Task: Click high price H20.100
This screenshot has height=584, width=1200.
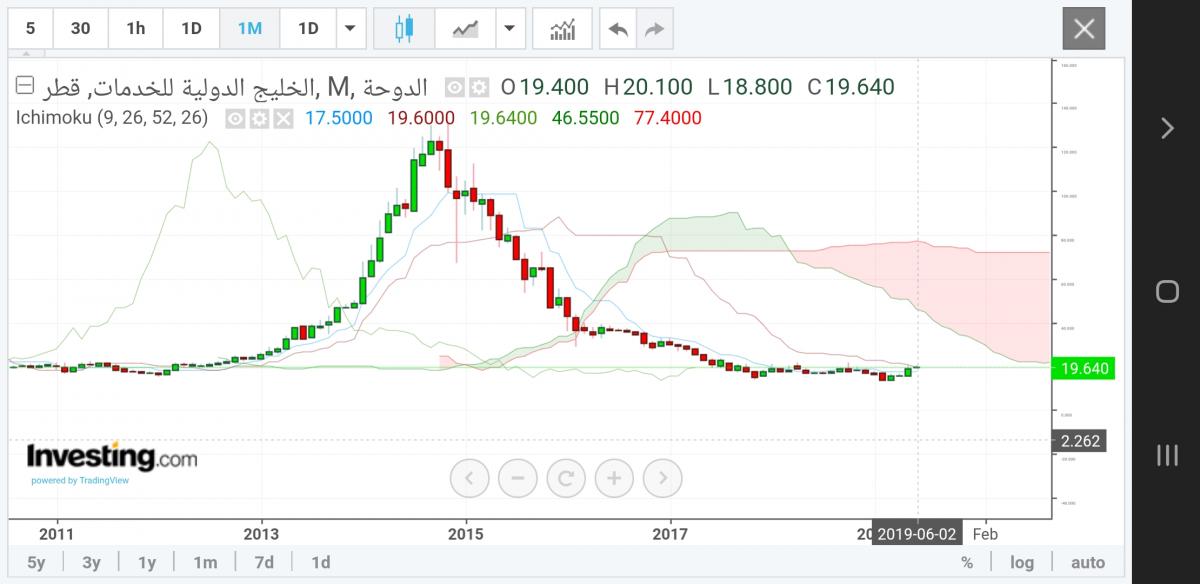Action: (650, 87)
